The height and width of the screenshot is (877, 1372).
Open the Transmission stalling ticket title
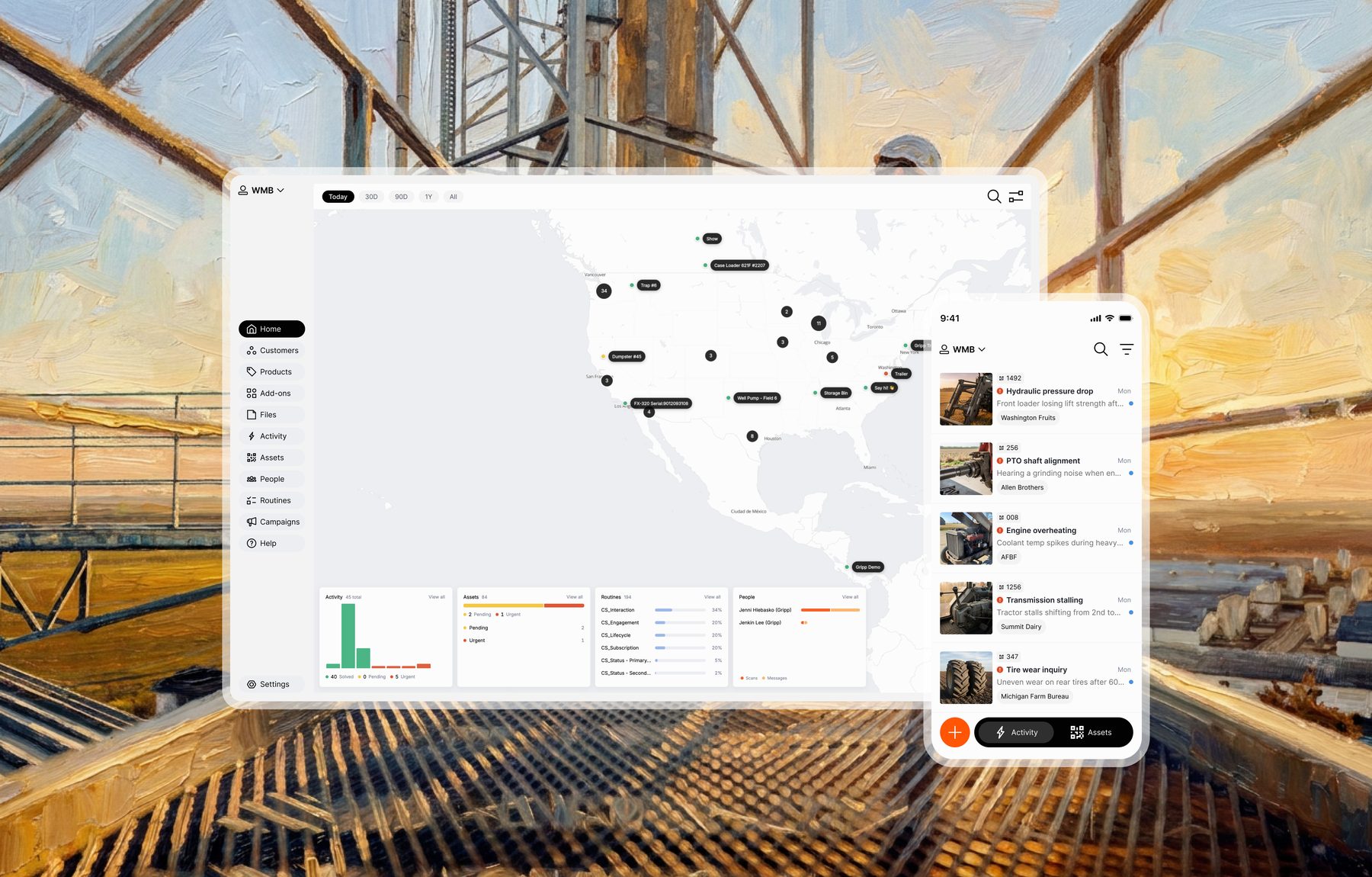click(x=1044, y=600)
